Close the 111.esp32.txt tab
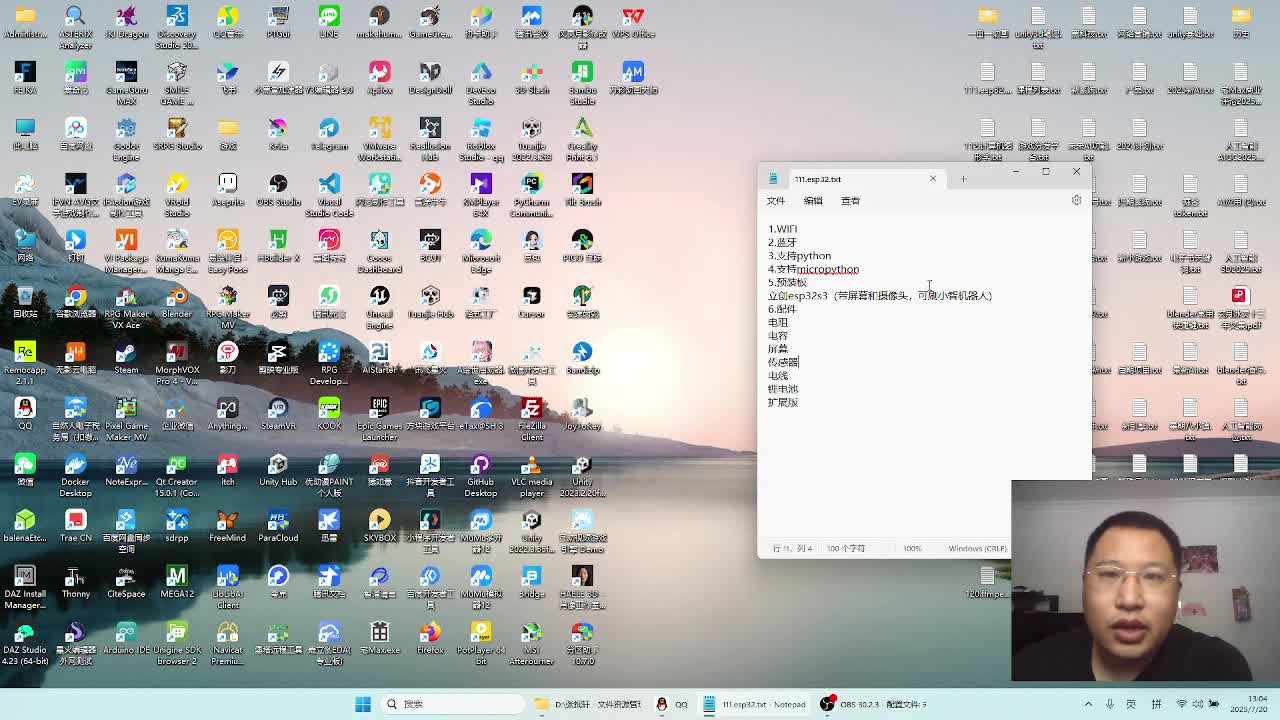Image resolution: width=1280 pixels, height=720 pixels. [933, 179]
